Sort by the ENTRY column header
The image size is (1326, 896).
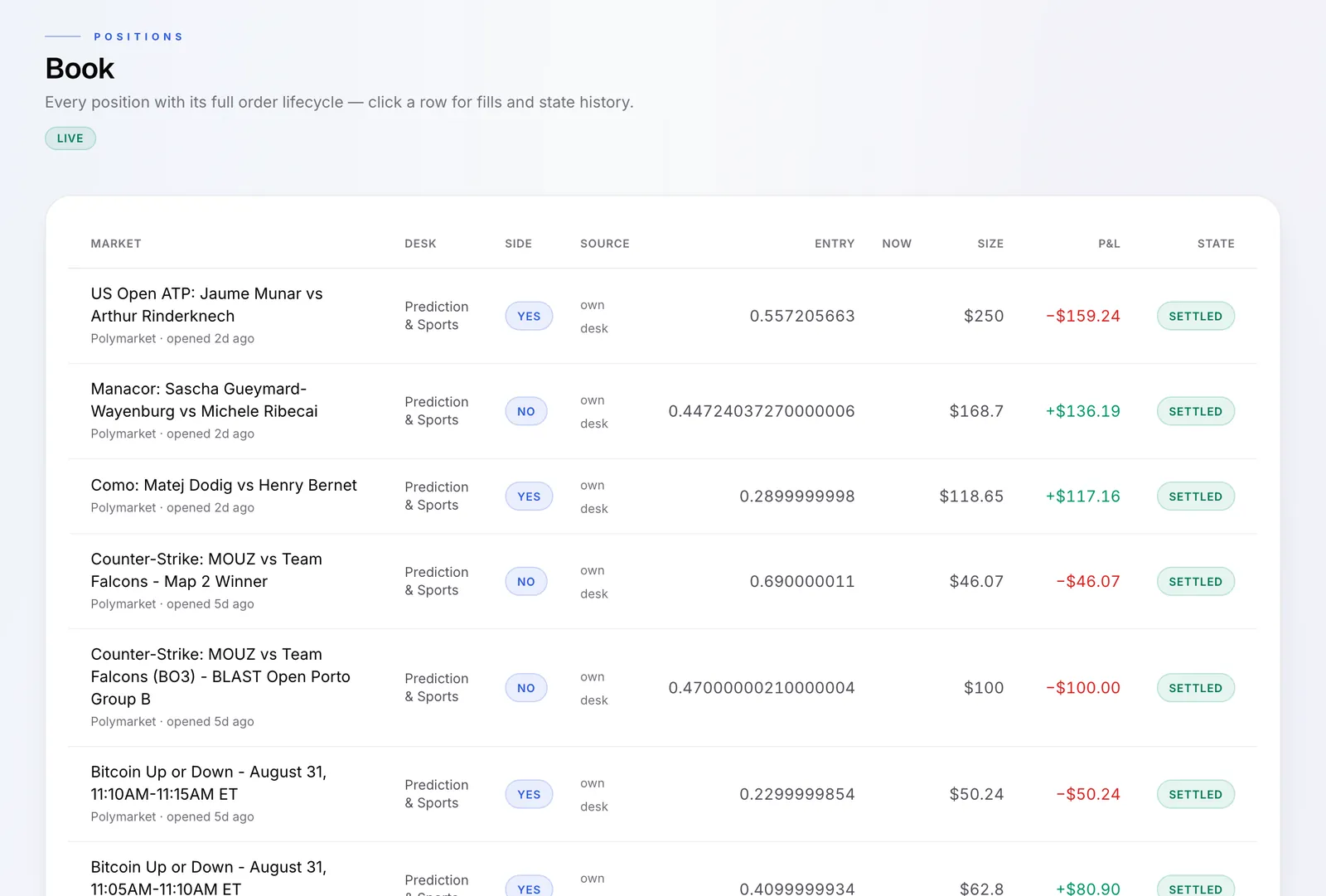pyautogui.click(x=835, y=244)
